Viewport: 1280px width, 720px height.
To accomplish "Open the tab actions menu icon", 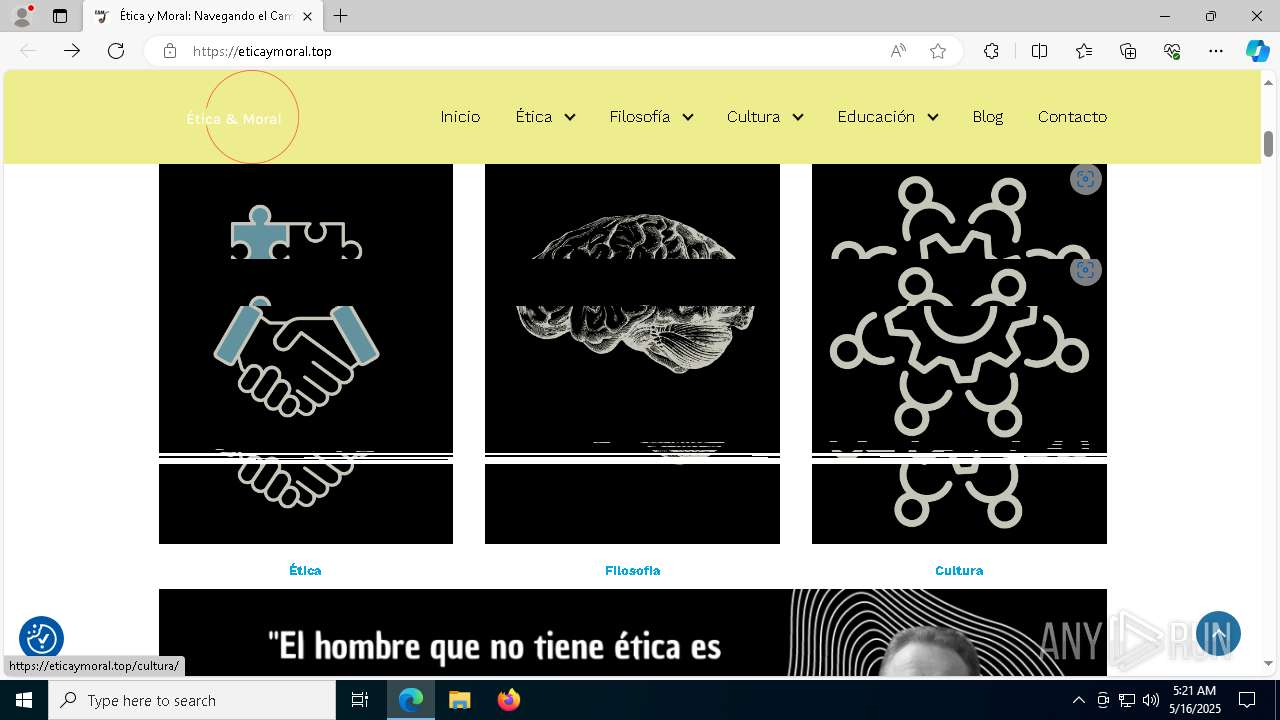I will click(60, 16).
